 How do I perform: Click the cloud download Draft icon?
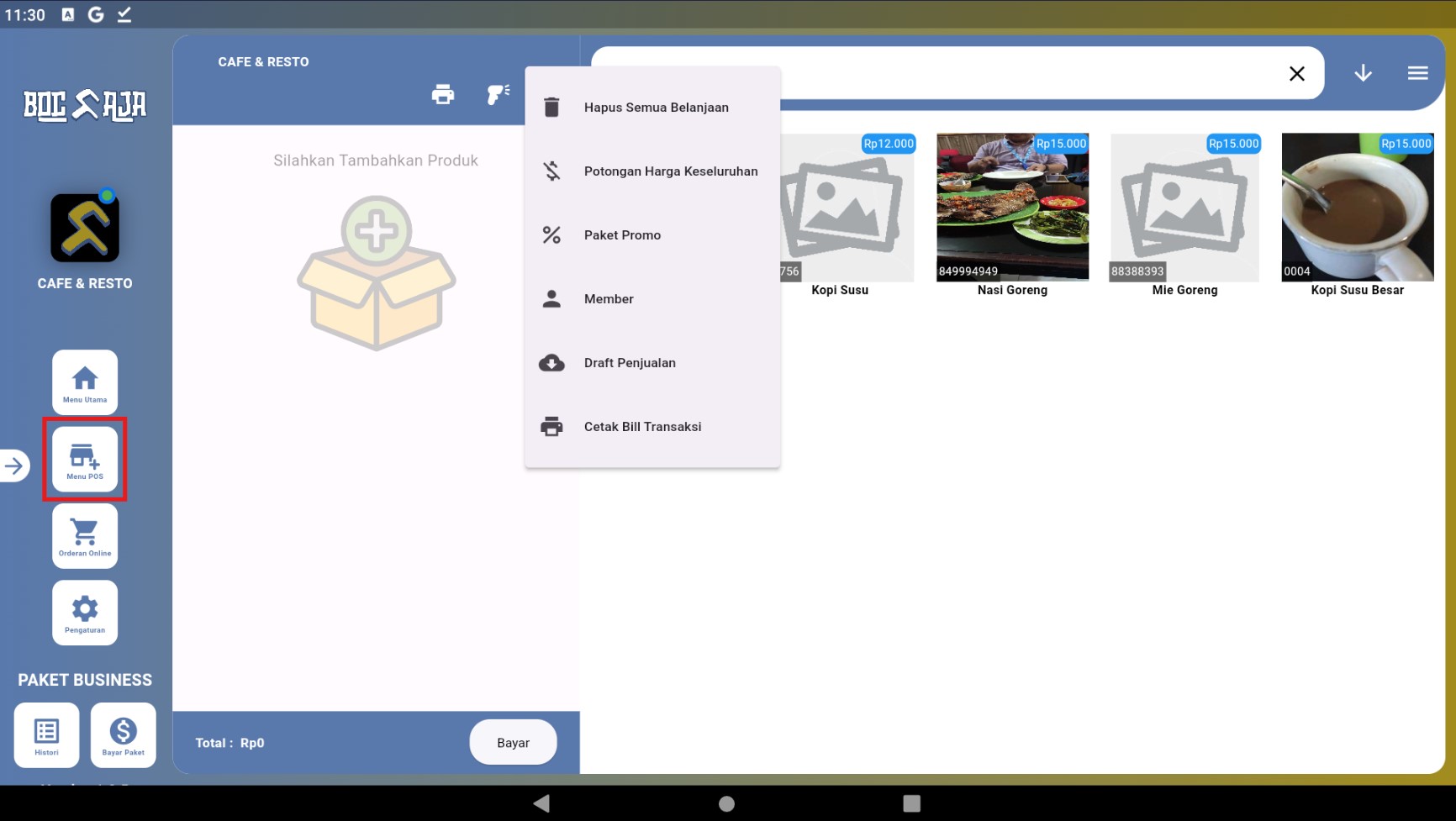click(551, 363)
